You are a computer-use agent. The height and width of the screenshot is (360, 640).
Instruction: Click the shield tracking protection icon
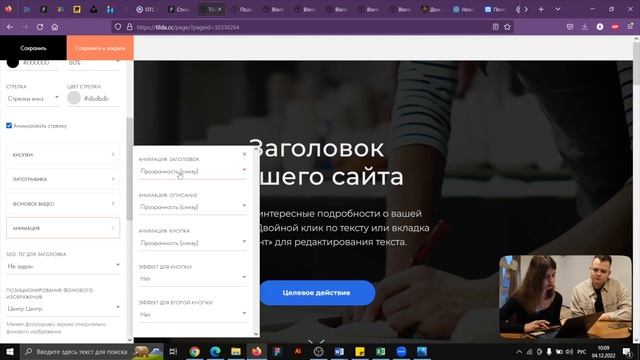pyautogui.click(x=118, y=27)
